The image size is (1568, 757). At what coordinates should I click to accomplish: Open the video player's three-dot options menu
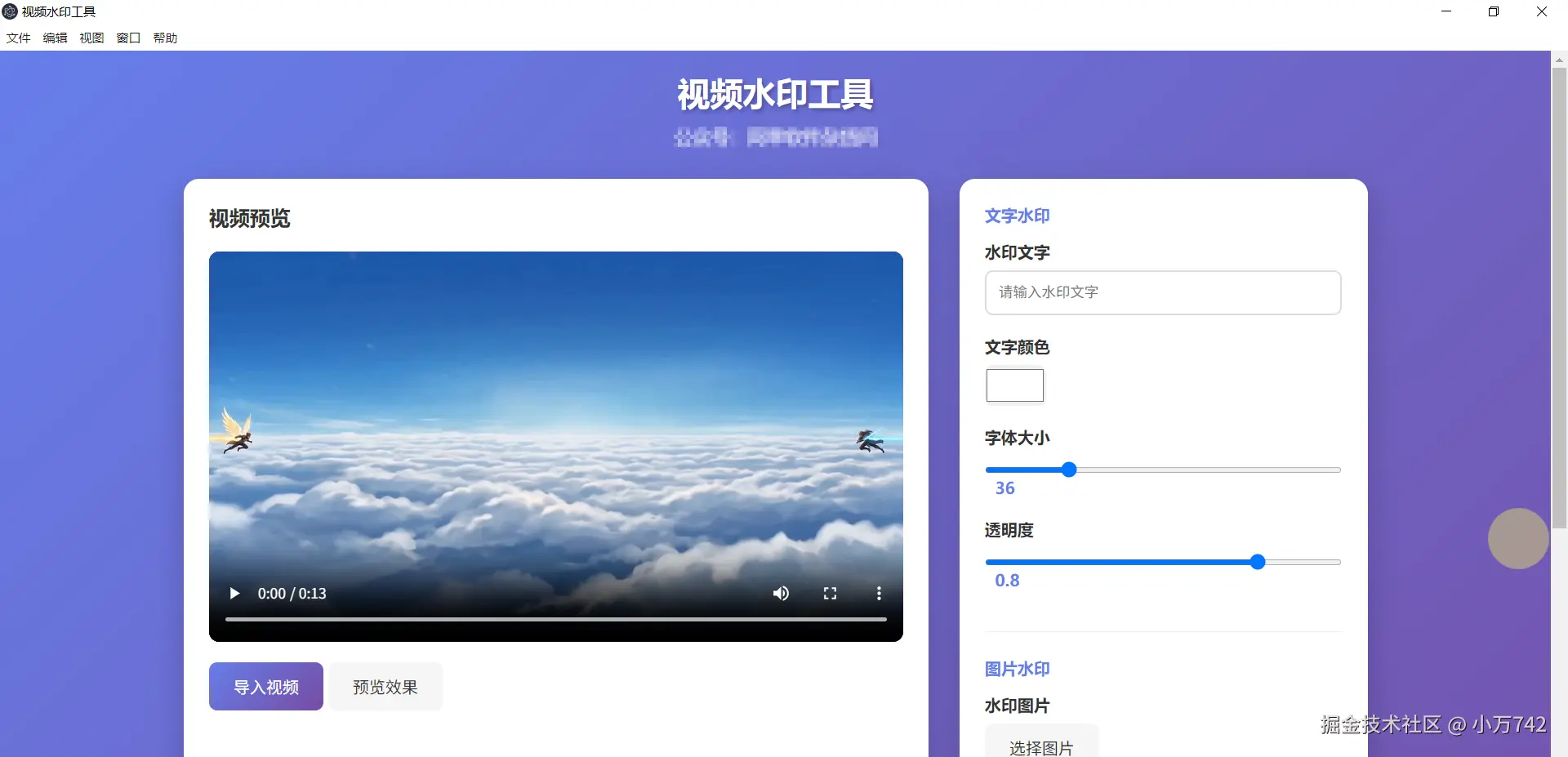[x=879, y=594]
